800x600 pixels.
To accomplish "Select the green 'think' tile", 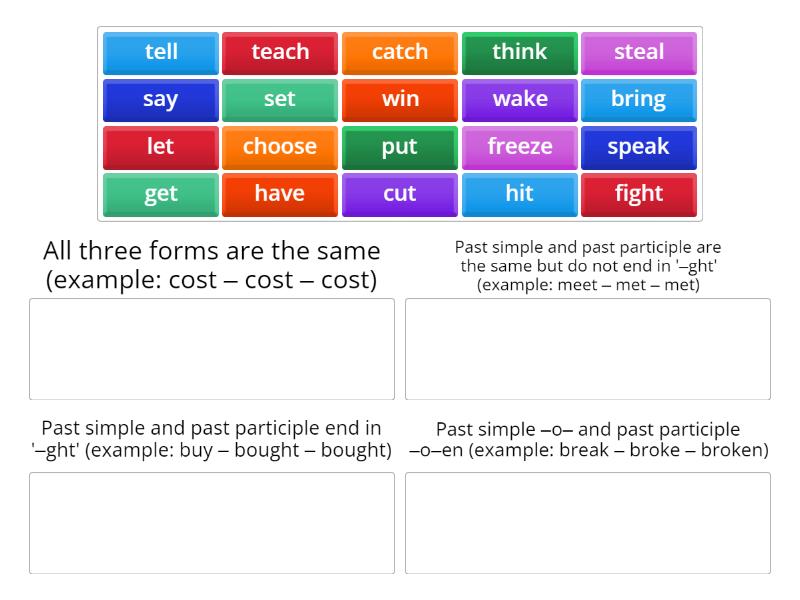I will 520,52.
